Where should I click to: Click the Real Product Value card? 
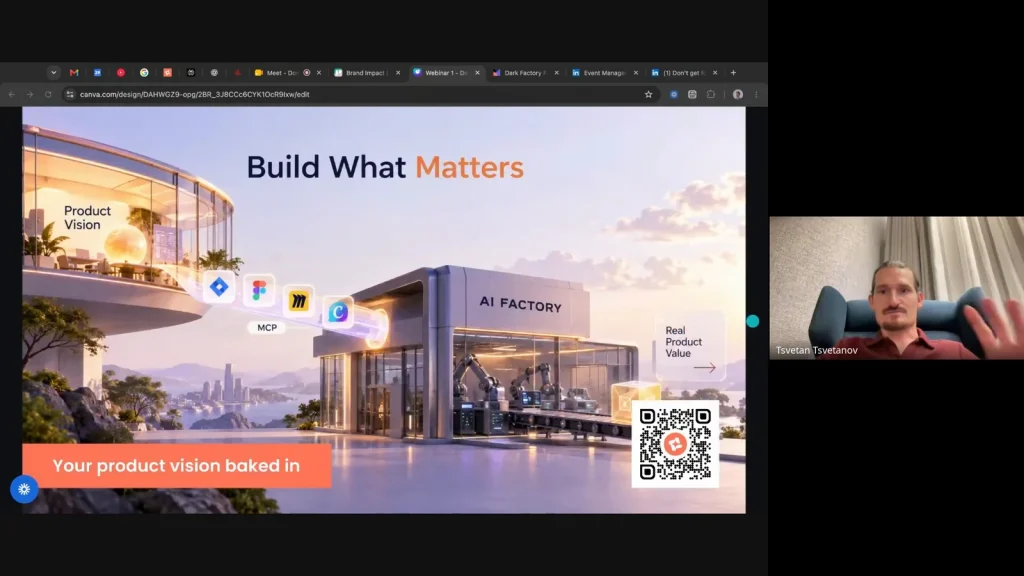(690, 345)
